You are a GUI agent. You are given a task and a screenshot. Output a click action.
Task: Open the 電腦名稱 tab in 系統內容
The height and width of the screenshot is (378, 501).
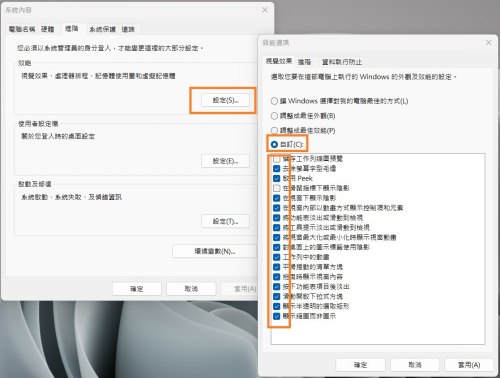[x=22, y=29]
